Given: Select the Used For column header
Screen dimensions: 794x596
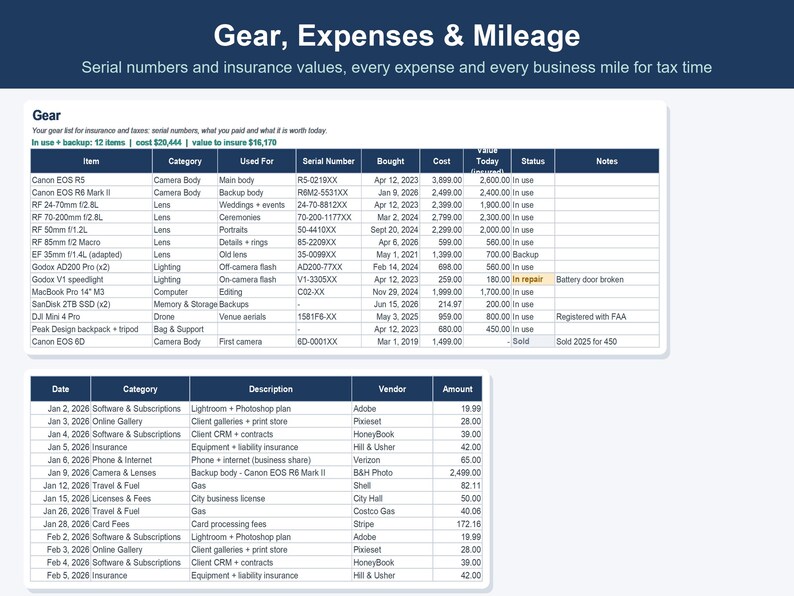Looking at the screenshot, I should point(257,161).
